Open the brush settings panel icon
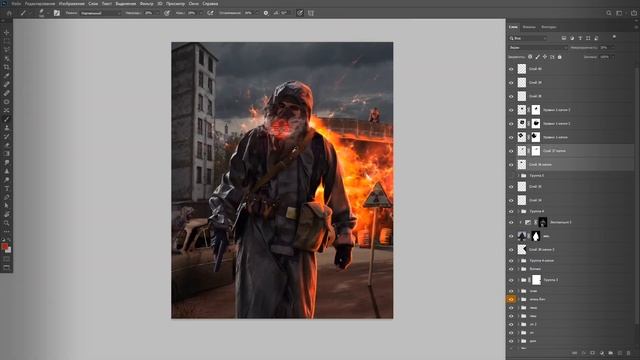Screen dimensions: 640x360 pyautogui.click(x=57, y=13)
